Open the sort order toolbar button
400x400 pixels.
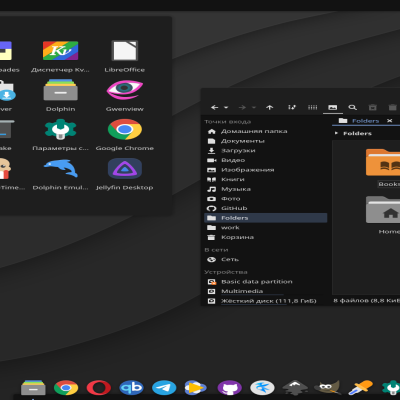pyautogui.click(x=292, y=107)
